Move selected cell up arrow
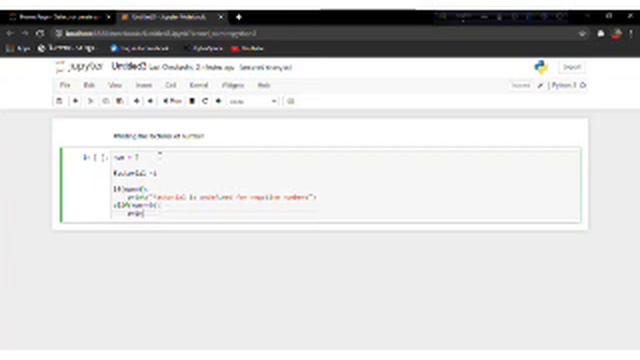The image size is (640, 360). (137, 101)
